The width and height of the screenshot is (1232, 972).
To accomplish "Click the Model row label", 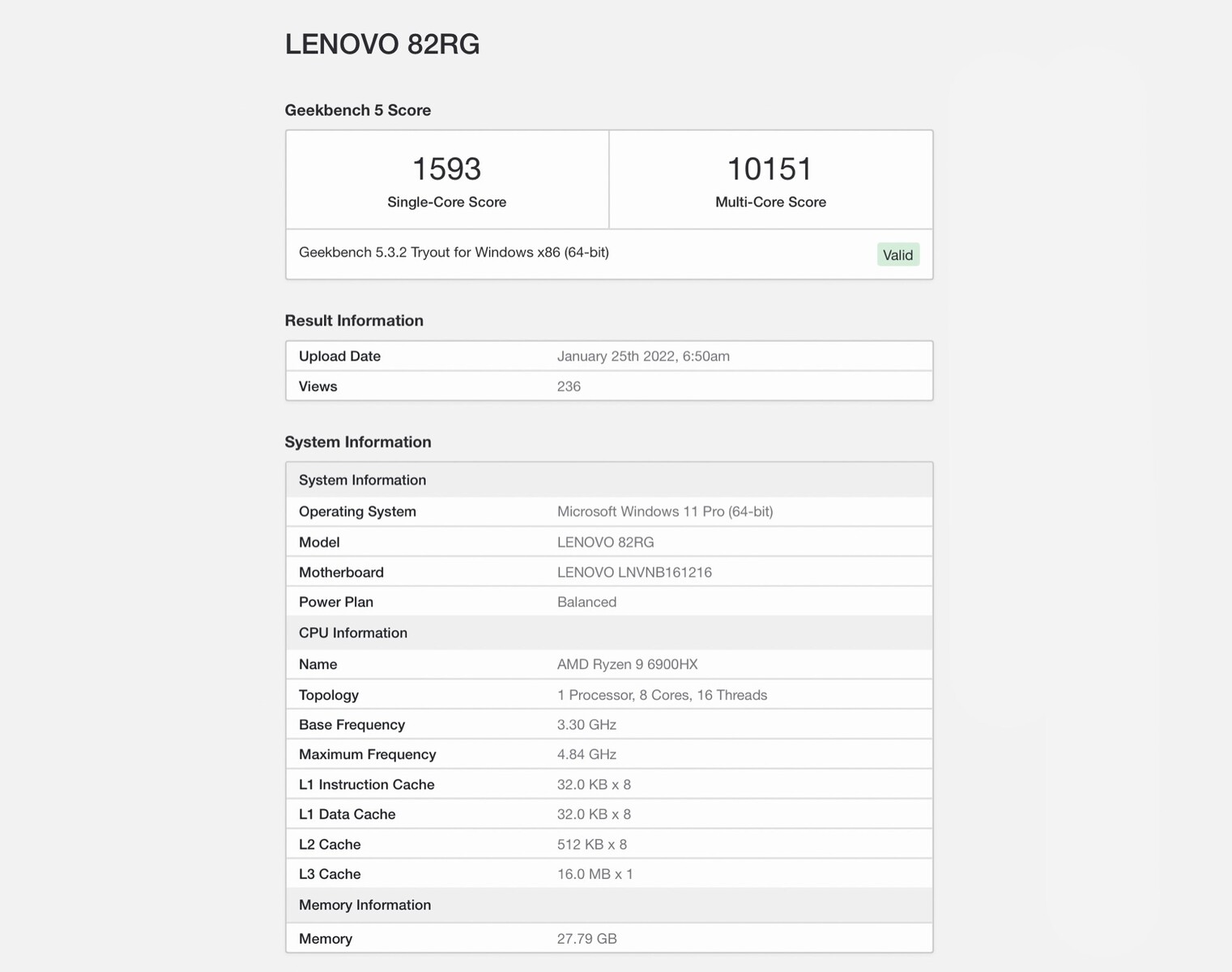I will [x=319, y=543].
